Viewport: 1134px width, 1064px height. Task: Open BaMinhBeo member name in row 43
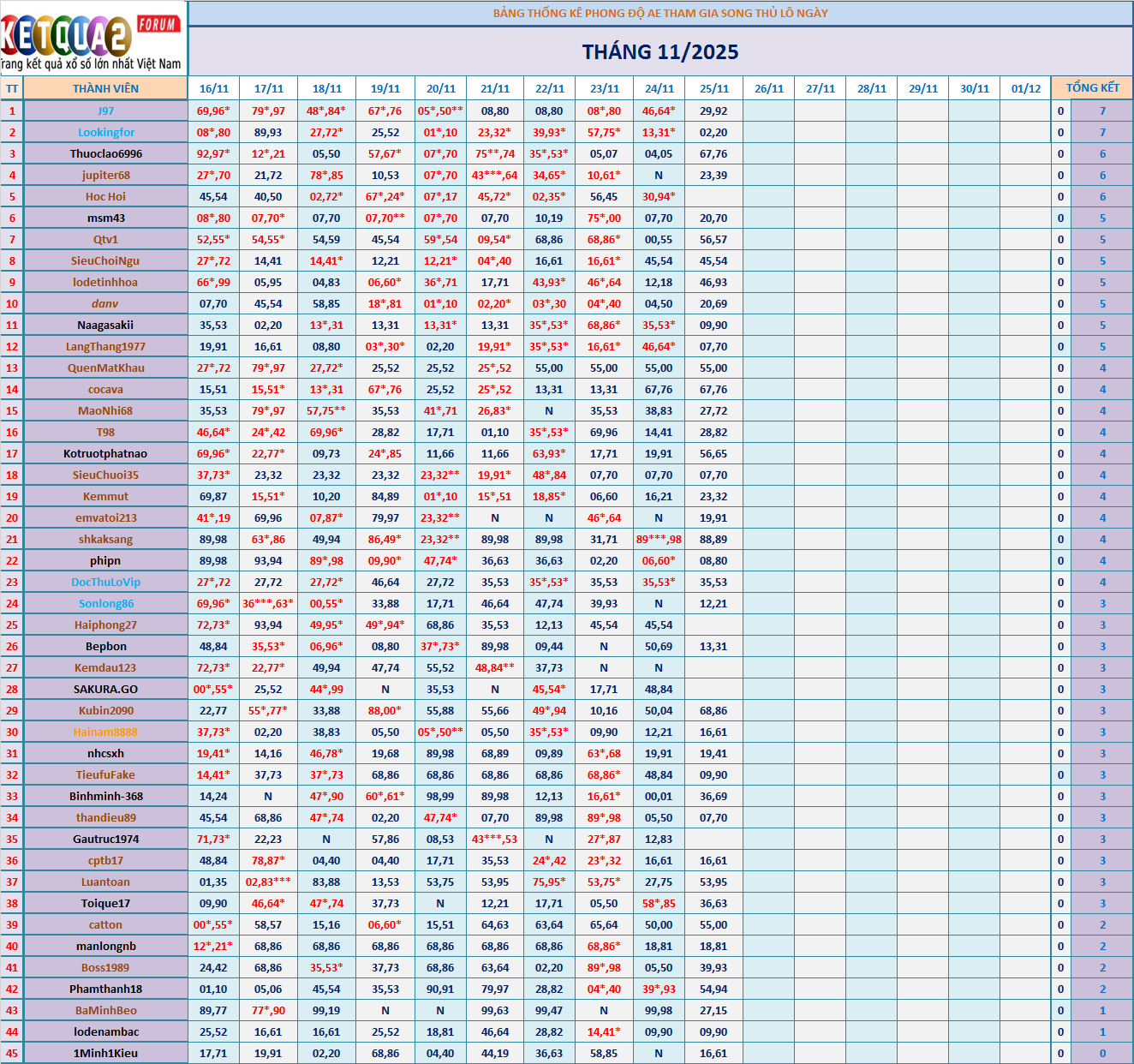(x=105, y=1010)
